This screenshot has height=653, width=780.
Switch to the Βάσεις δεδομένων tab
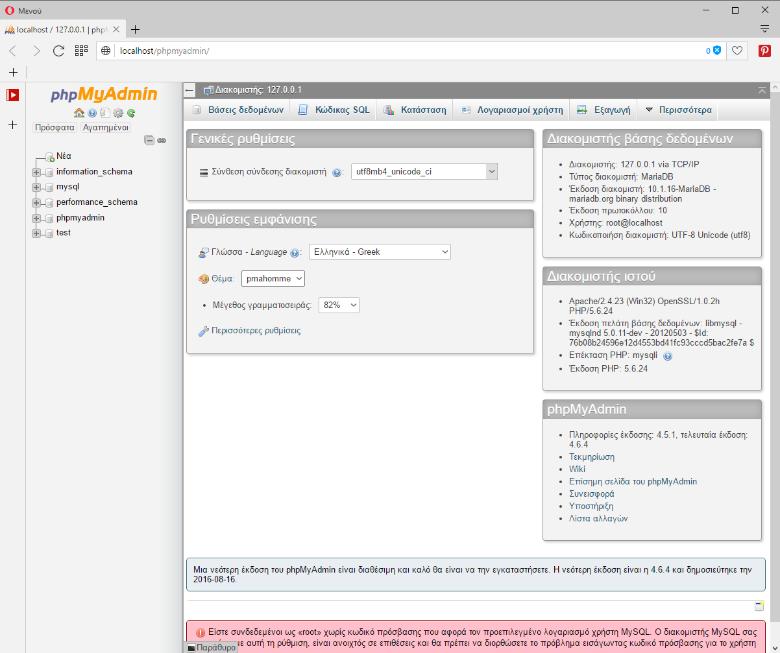point(238,110)
